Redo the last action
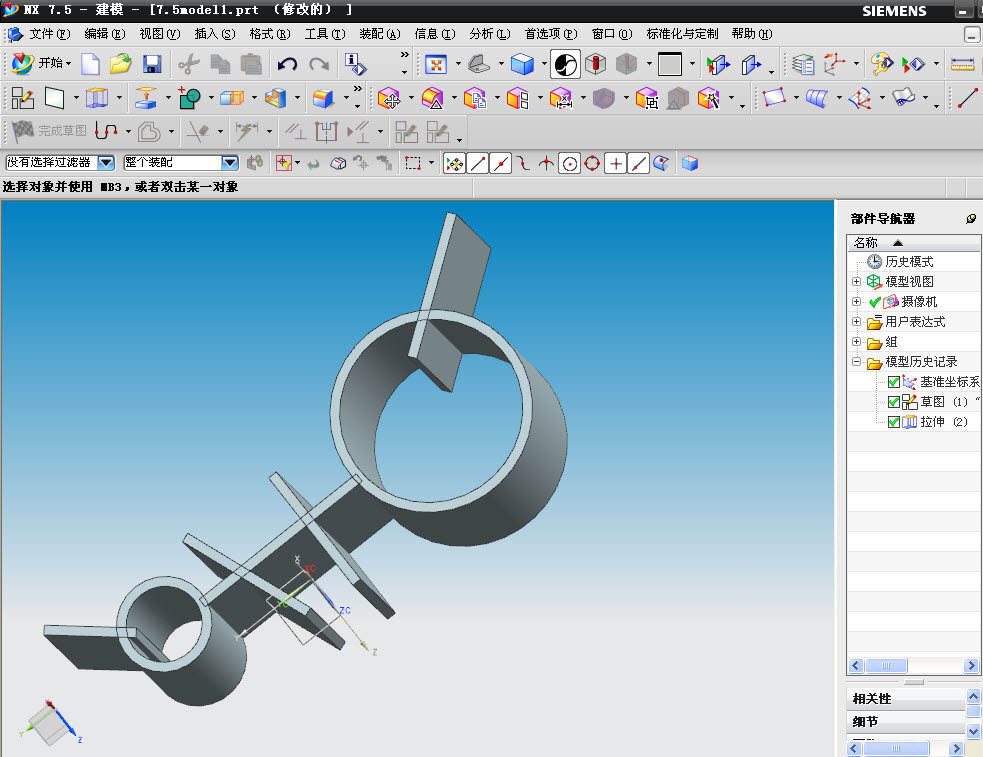 pos(319,64)
